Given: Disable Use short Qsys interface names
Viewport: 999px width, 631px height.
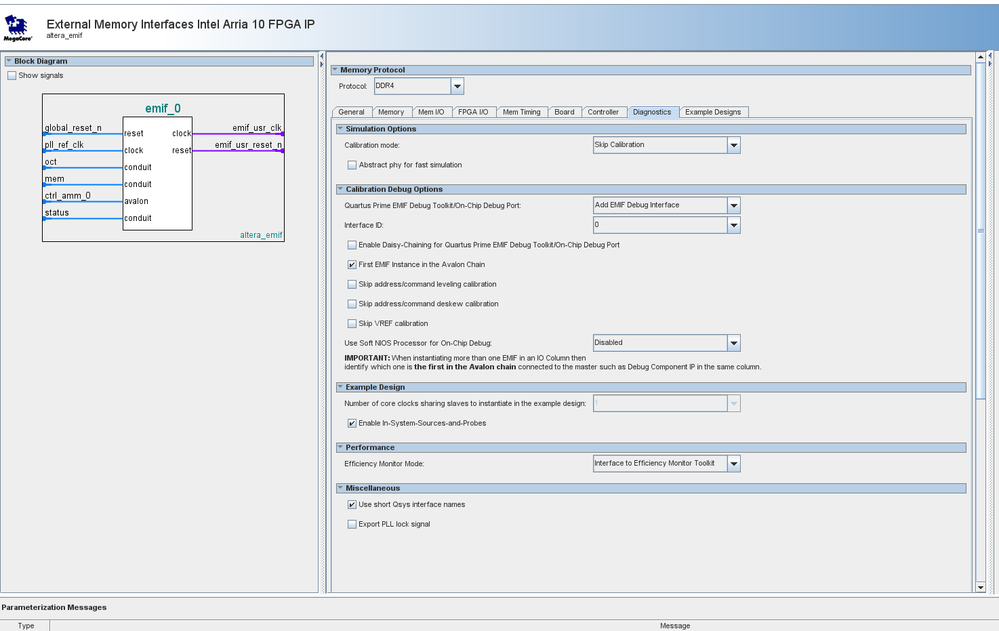Looking at the screenshot, I should click(x=352, y=505).
